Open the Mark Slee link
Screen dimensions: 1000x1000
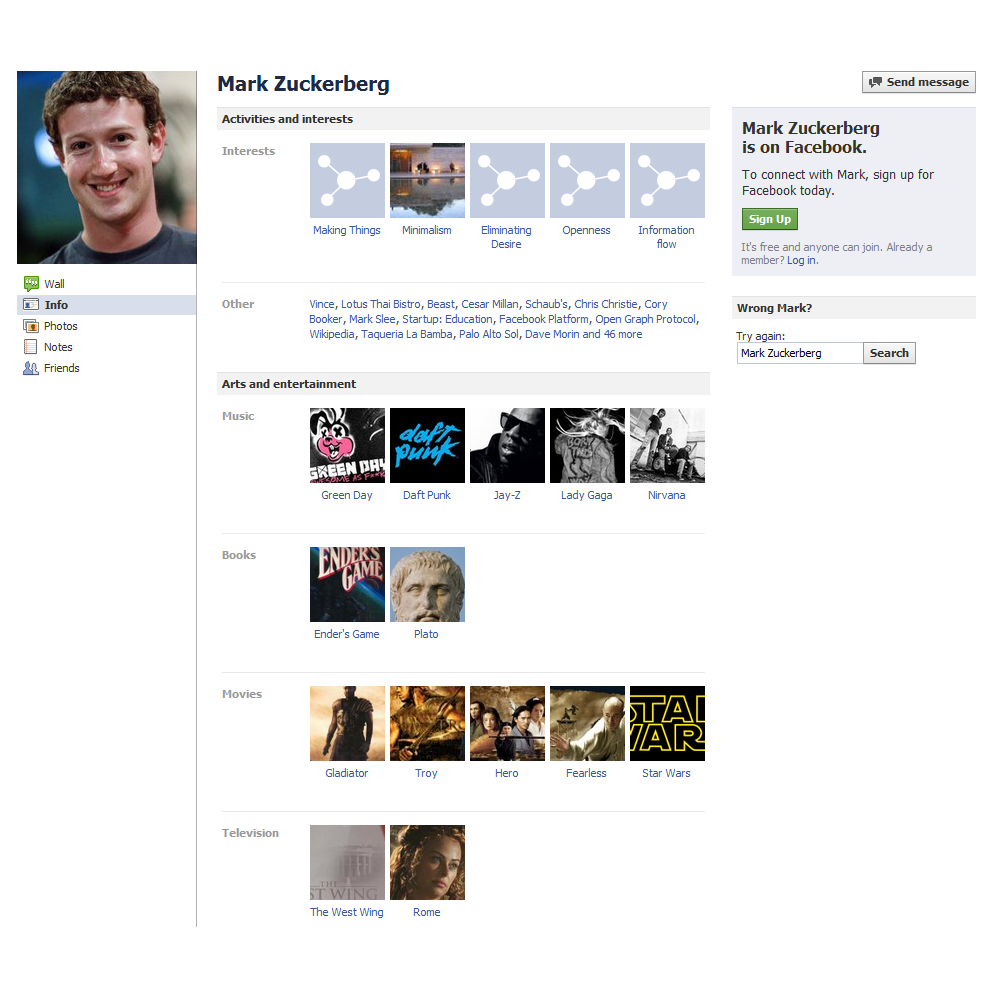click(x=372, y=319)
